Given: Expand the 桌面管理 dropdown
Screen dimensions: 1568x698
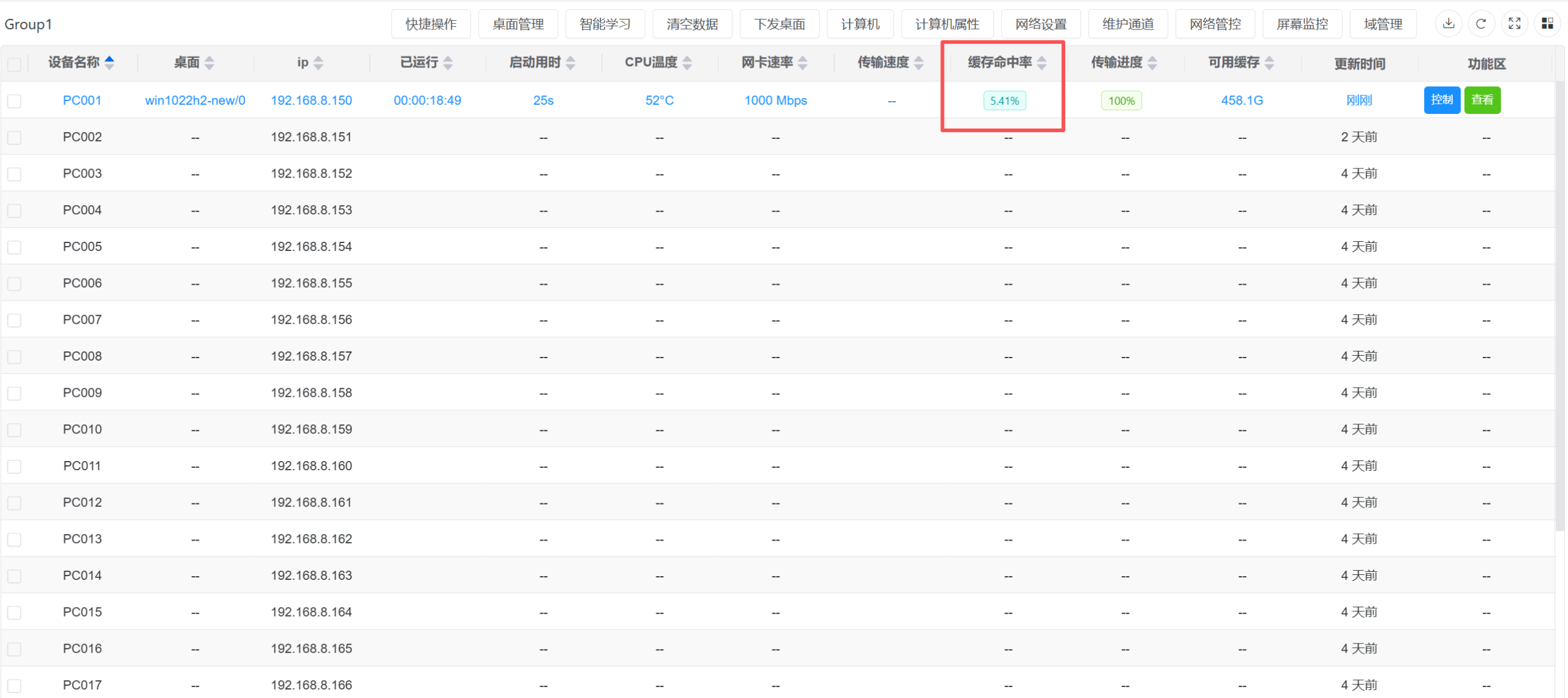Looking at the screenshot, I should tap(518, 24).
